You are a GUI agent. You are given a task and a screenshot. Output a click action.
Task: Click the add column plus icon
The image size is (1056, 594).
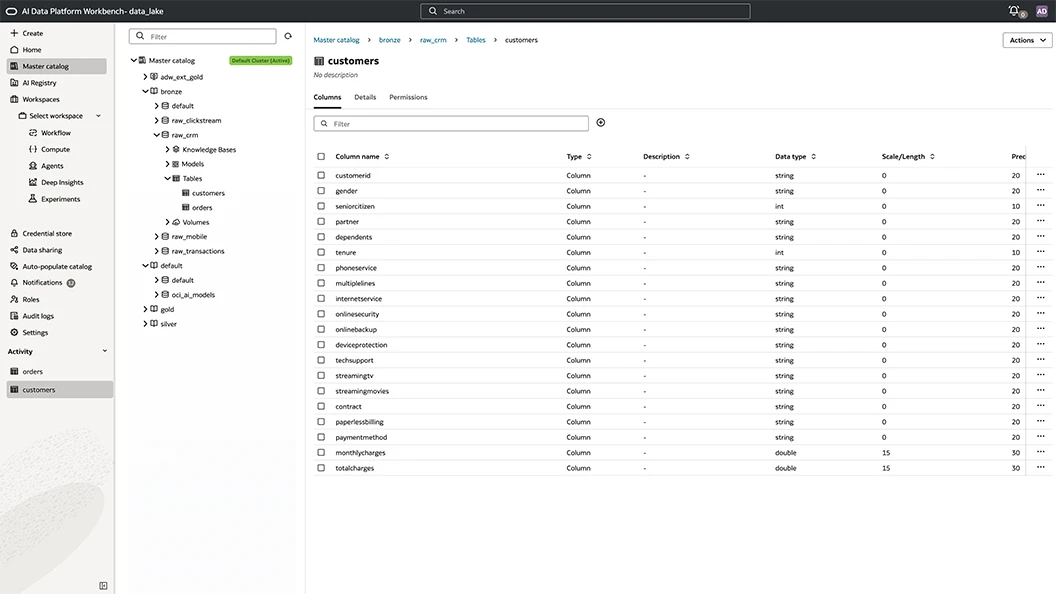601,123
